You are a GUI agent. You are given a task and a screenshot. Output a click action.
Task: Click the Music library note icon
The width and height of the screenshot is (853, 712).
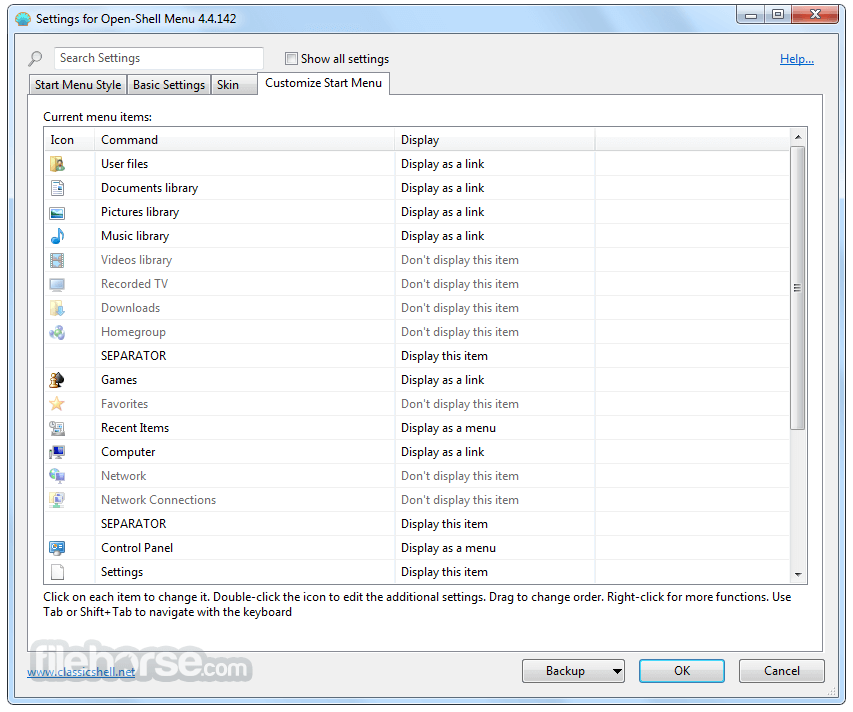pyautogui.click(x=57, y=236)
